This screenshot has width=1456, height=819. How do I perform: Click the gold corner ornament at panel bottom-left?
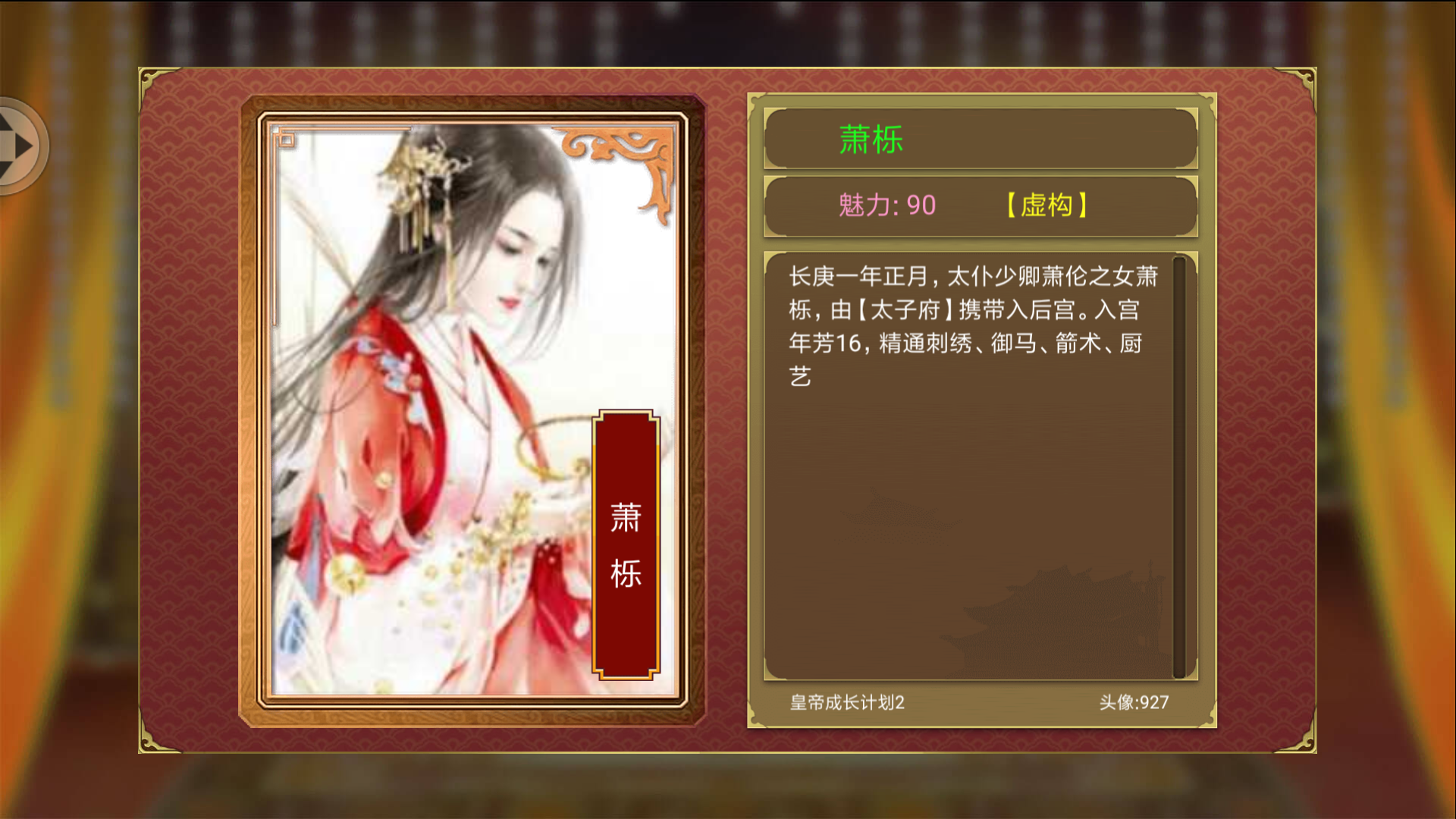(x=158, y=734)
